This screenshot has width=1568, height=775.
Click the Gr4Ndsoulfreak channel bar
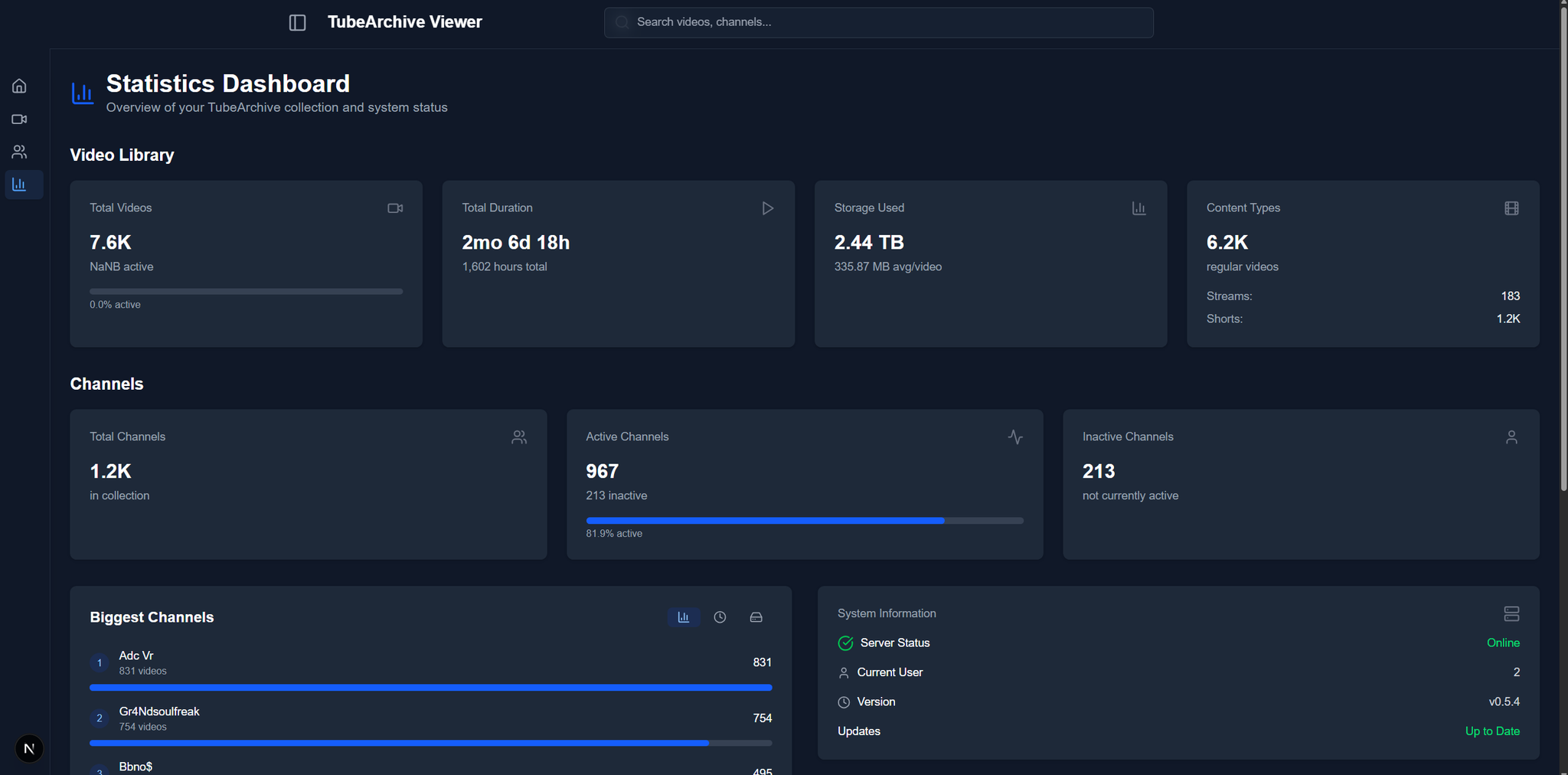[x=430, y=743]
